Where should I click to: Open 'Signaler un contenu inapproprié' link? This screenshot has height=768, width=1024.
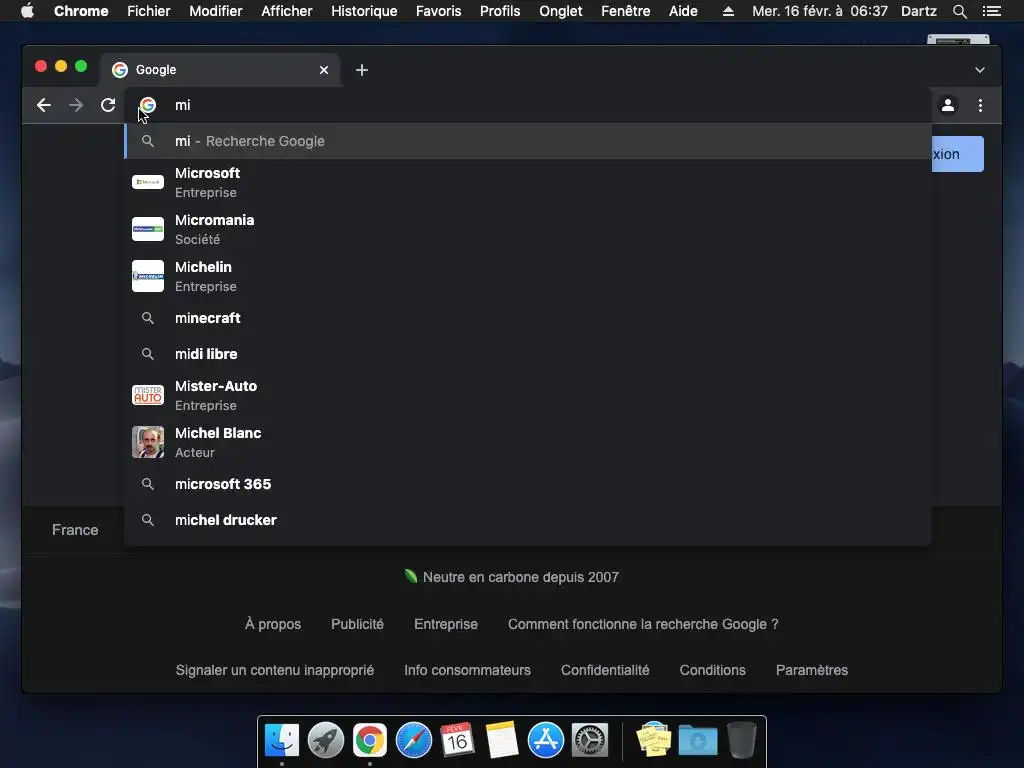coord(275,670)
